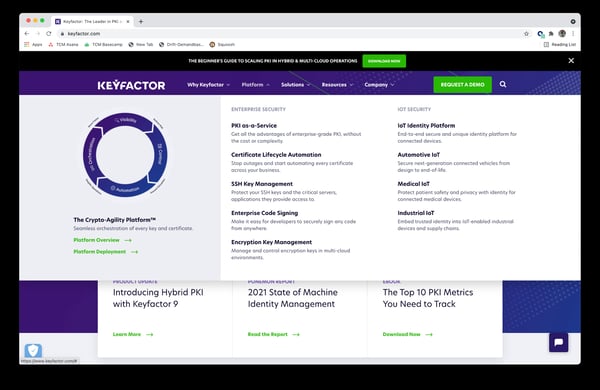Open Automotive IoT menu item
The width and height of the screenshot is (600, 390).
419,155
